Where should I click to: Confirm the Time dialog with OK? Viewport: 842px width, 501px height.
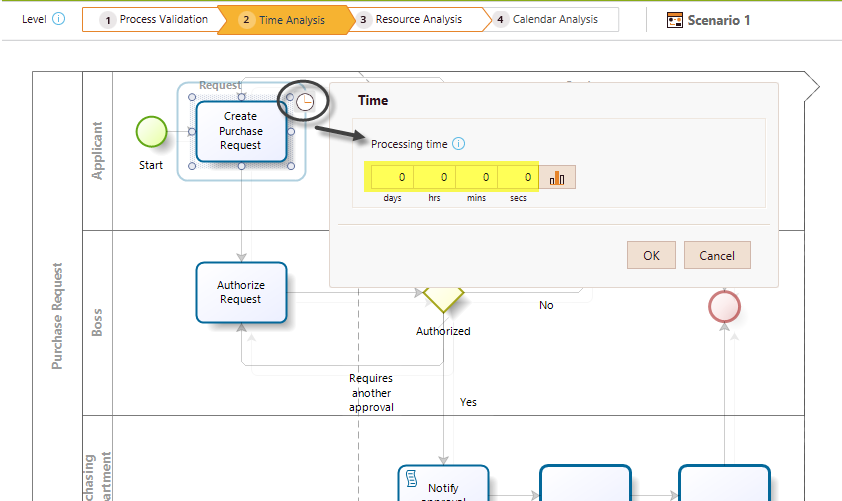tap(651, 255)
